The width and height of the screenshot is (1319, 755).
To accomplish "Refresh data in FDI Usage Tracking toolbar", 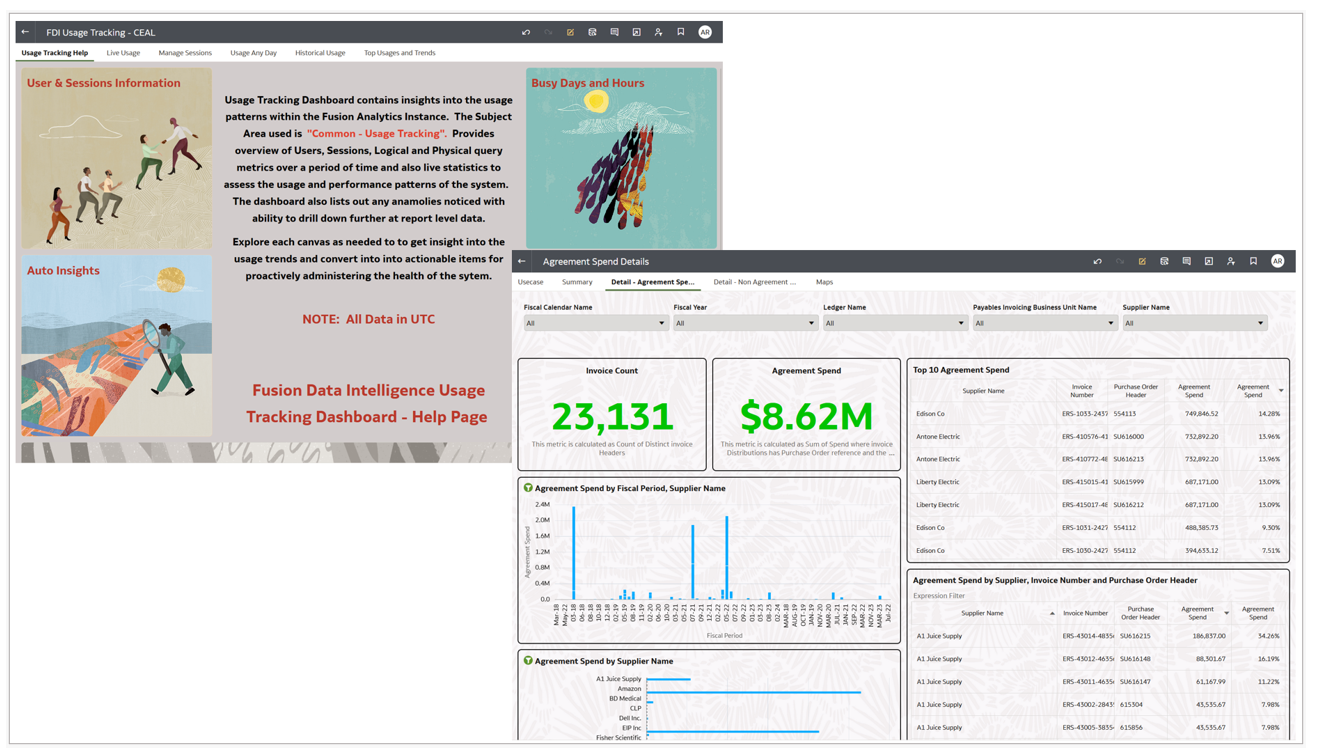I will 592,32.
